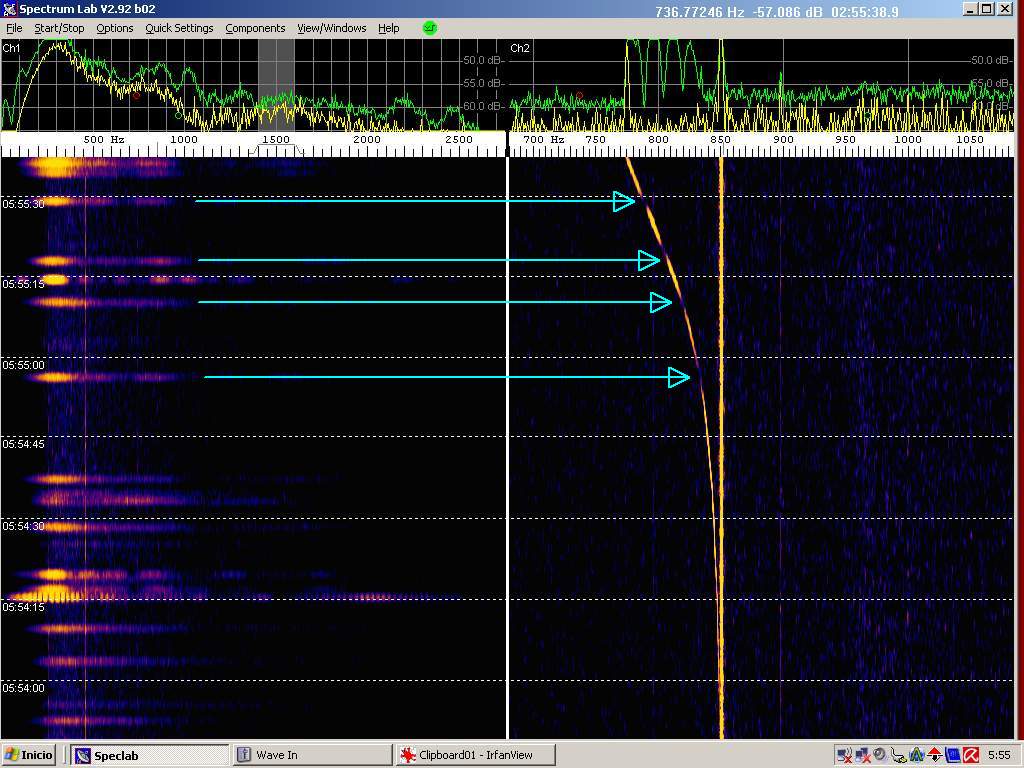
Task: Open the File menu
Action: [x=14, y=28]
